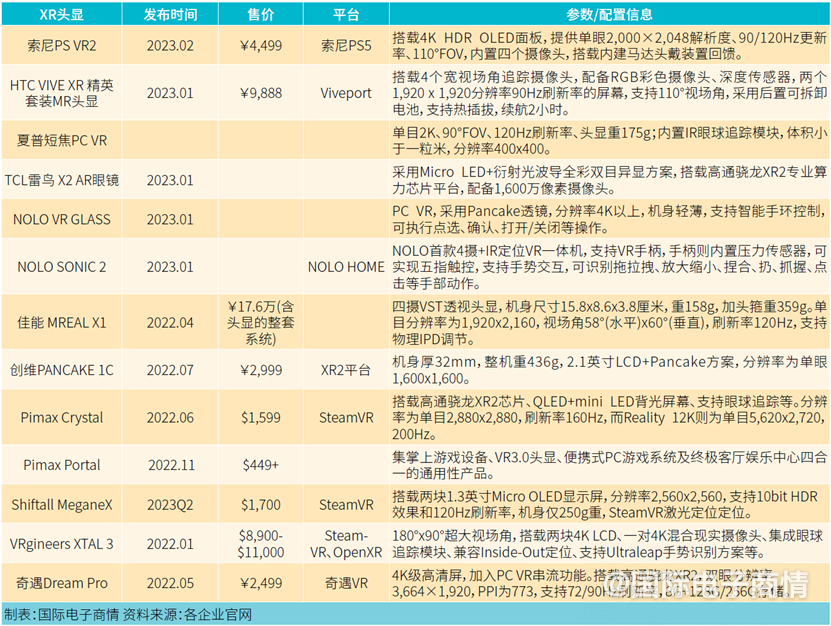Click the 索尼PS VR2 specs description text
This screenshot has width=831, height=626.
[609, 46]
